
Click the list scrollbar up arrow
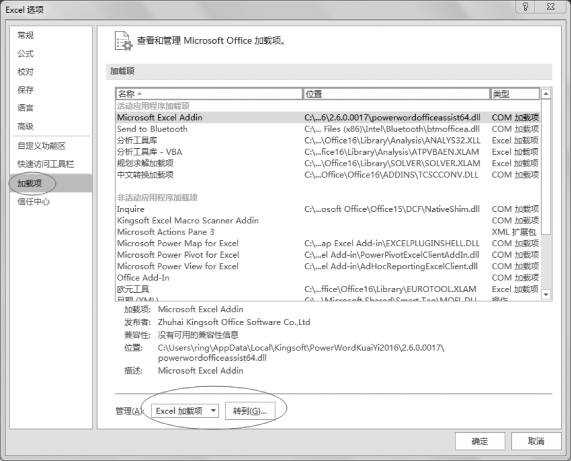546,94
